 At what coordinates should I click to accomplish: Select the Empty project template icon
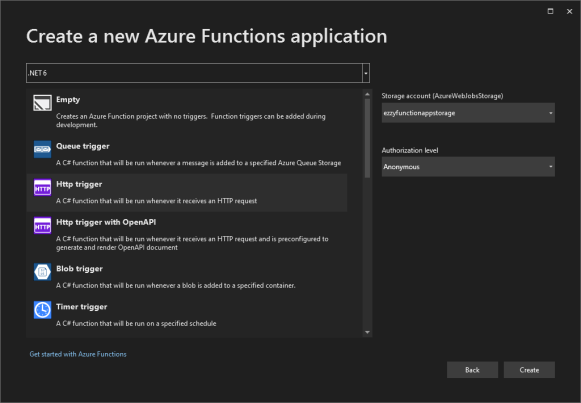point(42,103)
